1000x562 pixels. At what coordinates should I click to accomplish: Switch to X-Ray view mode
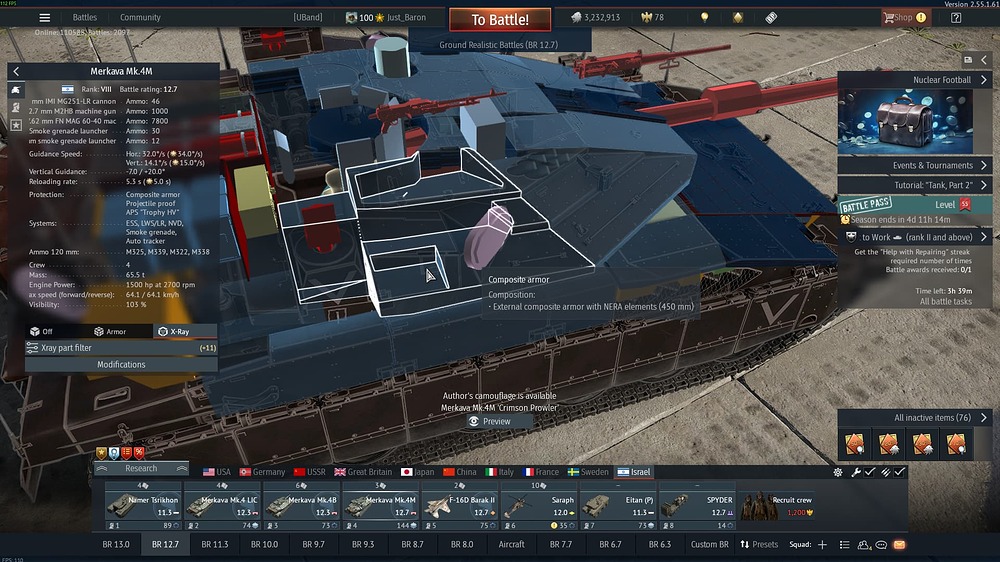(185, 332)
